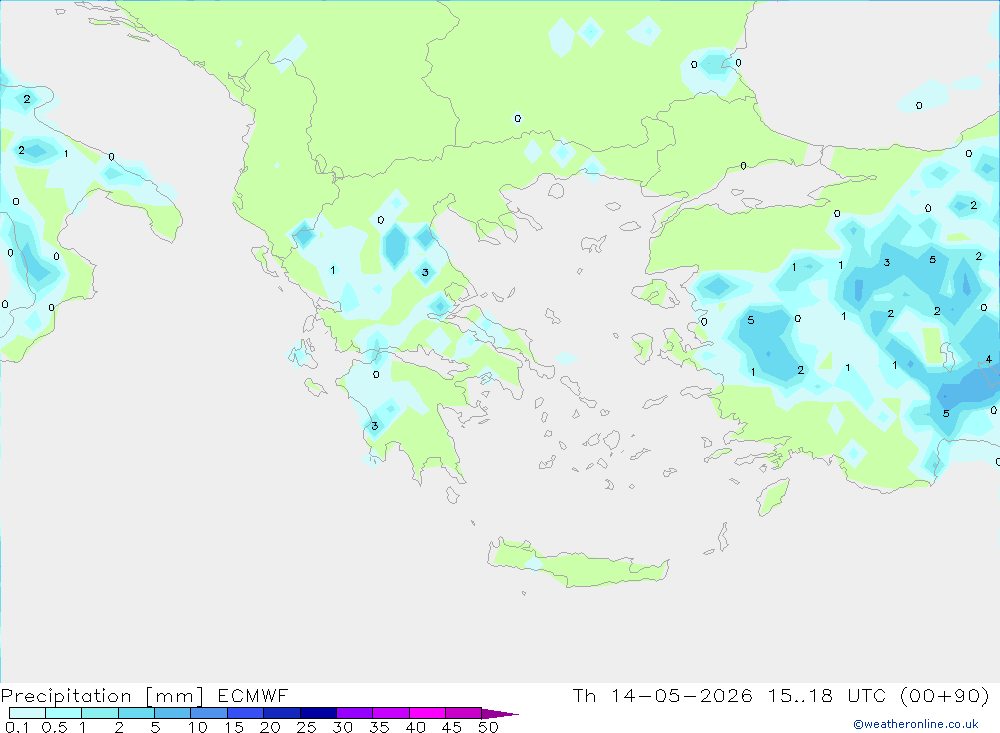Image resolution: width=1000 pixels, height=733 pixels.
Task: Click the legend label '0.1'
Action: click(x=17, y=727)
